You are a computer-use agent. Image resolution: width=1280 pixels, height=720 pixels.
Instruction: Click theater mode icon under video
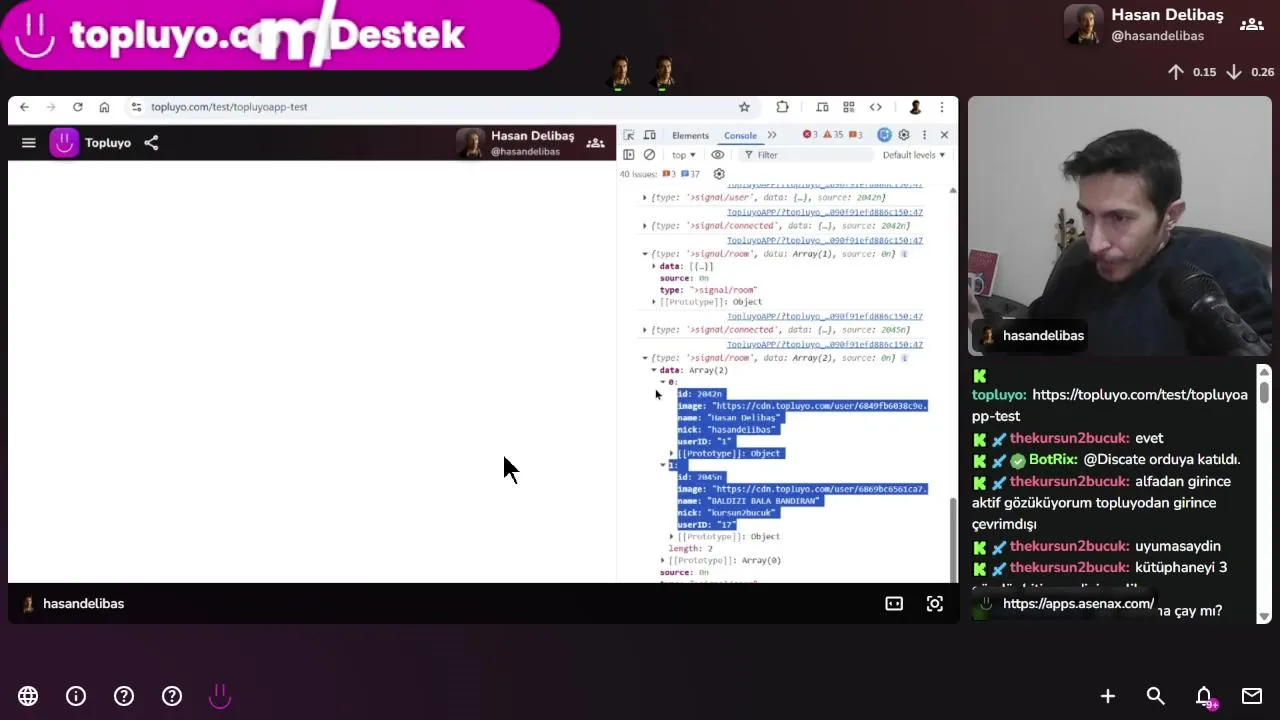pyautogui.click(x=894, y=604)
